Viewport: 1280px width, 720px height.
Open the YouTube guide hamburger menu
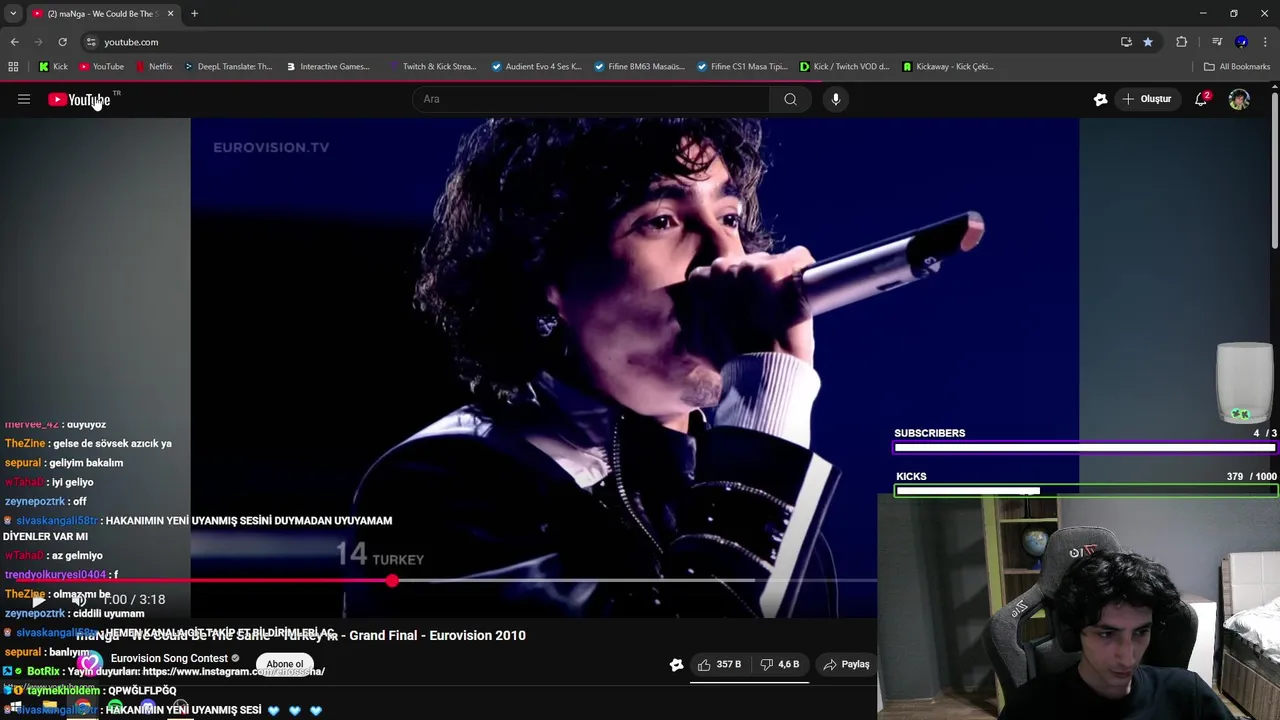[24, 99]
